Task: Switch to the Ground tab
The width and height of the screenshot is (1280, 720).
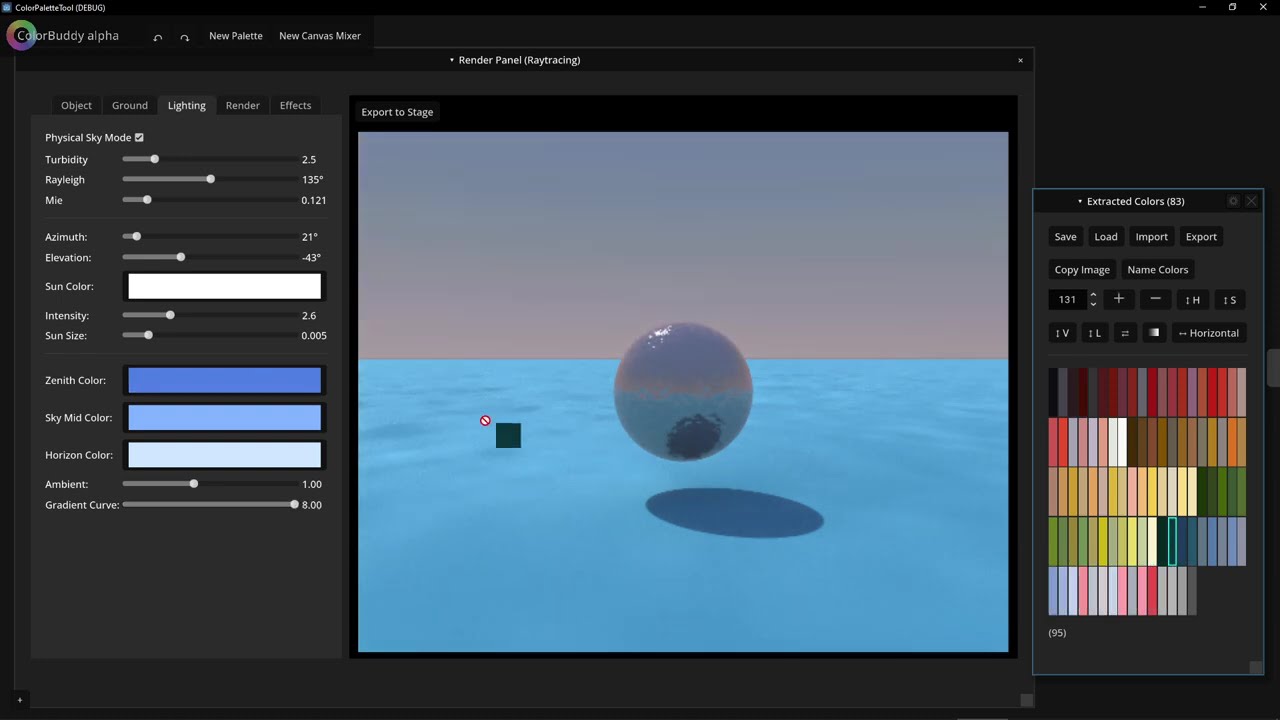Action: (x=130, y=105)
